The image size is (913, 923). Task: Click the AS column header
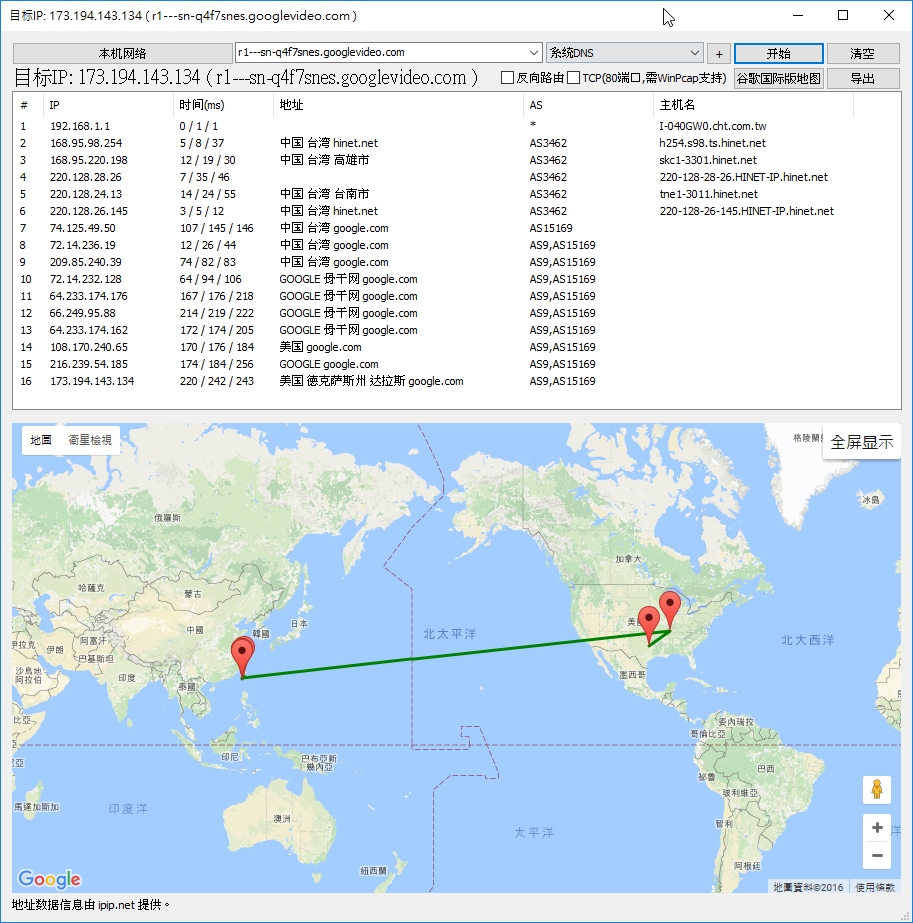[x=588, y=105]
